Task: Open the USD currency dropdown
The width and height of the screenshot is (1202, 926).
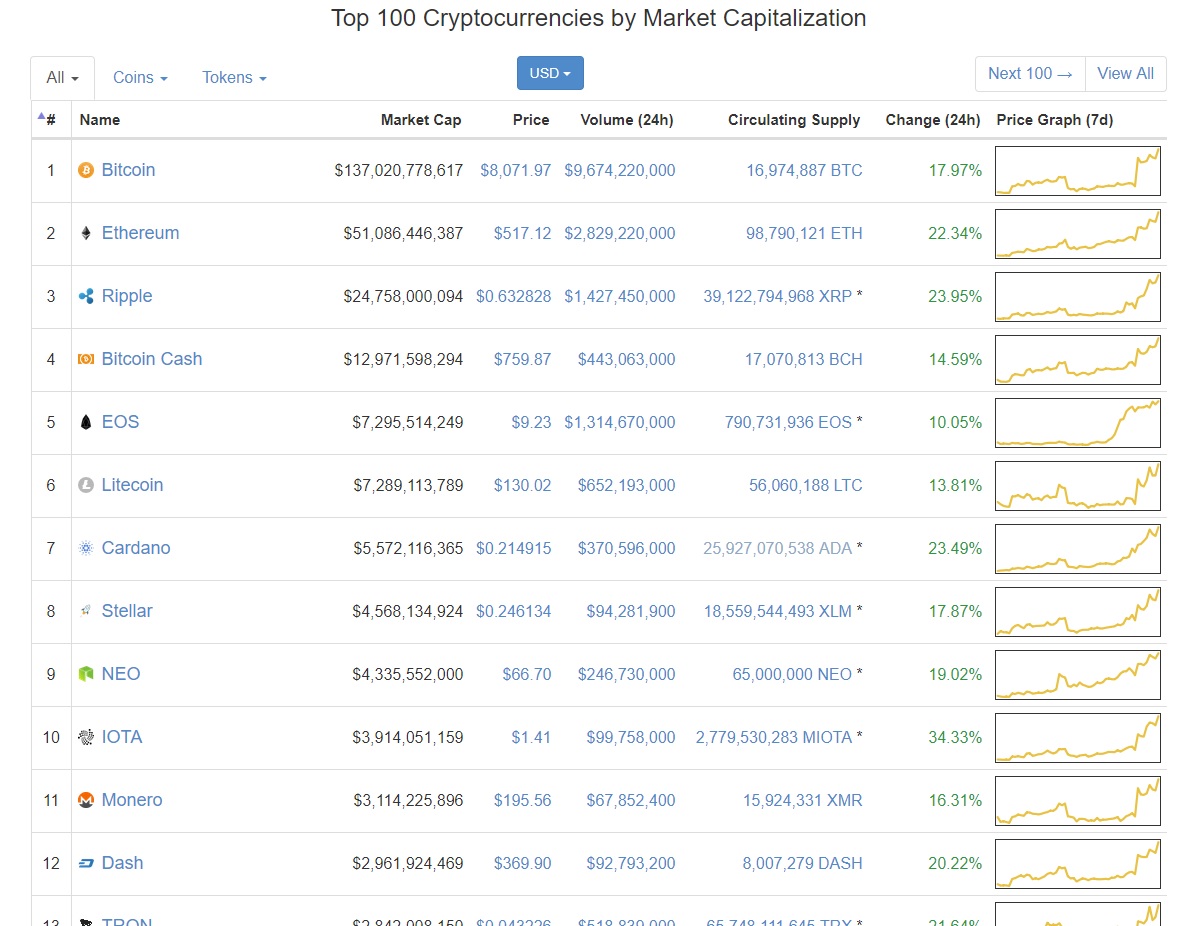Action: pyautogui.click(x=550, y=73)
